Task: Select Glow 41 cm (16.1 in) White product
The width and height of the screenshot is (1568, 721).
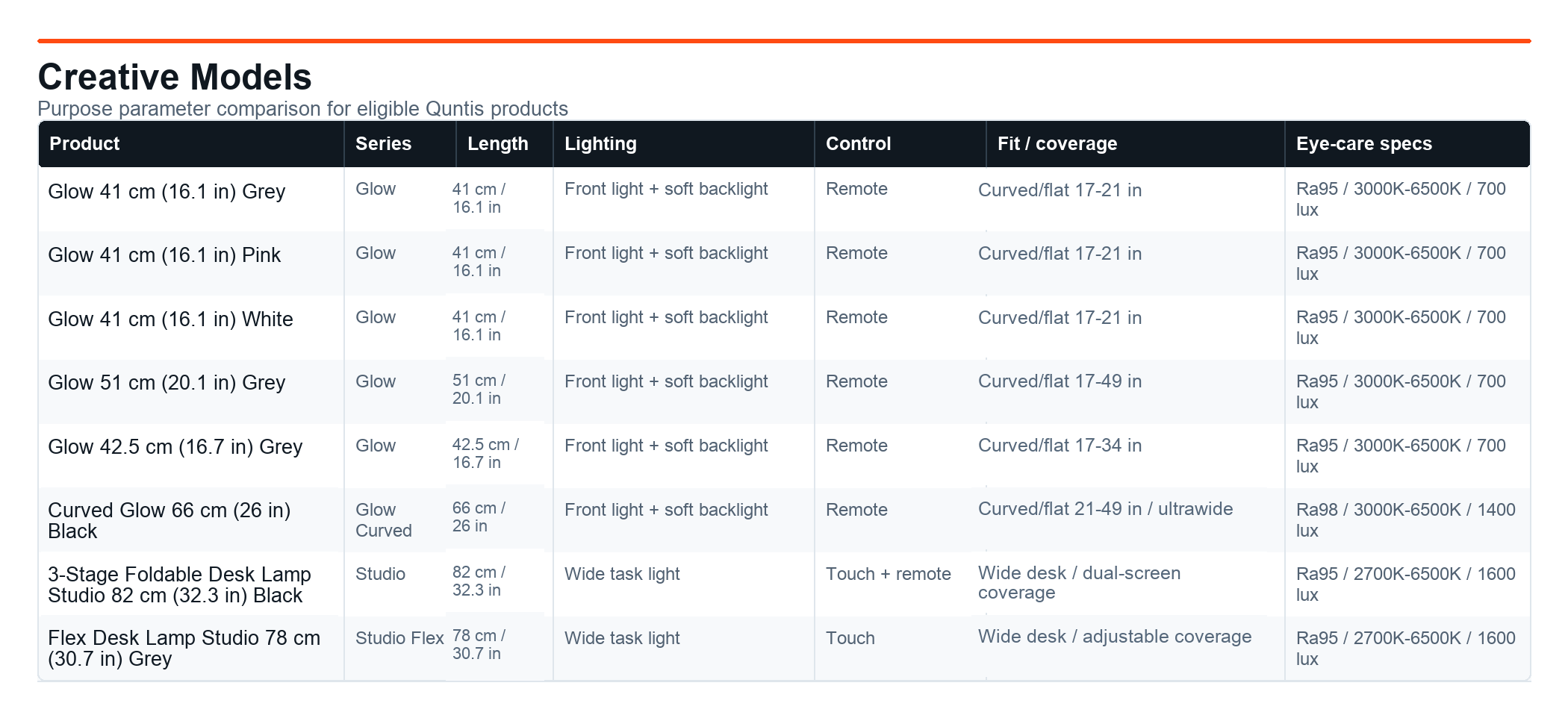Action: click(x=170, y=319)
